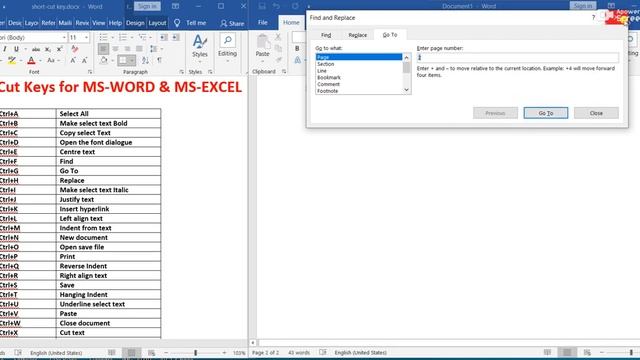
Task: Apply superscript formatting in left window
Action: (x=59, y=49)
